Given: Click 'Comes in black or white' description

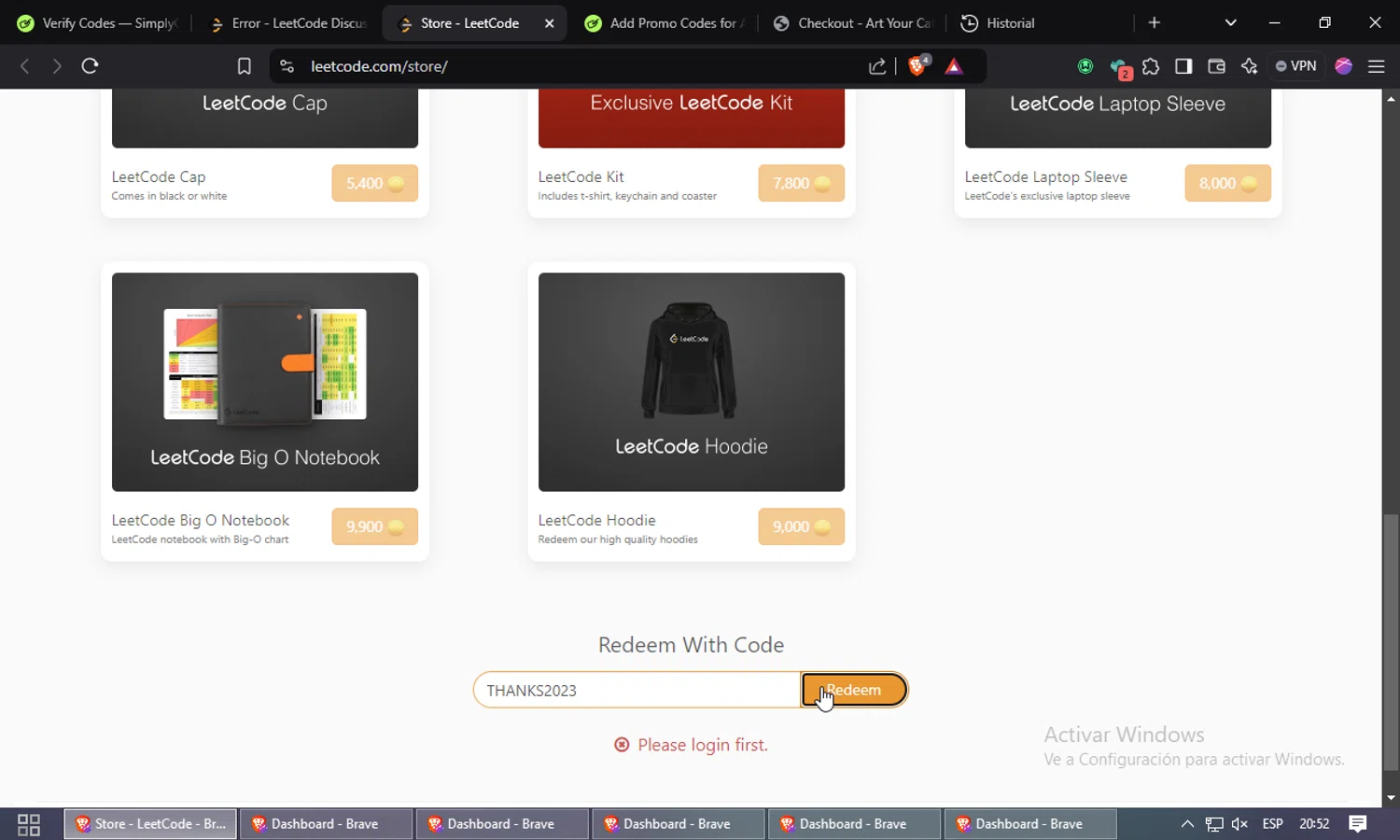Looking at the screenshot, I should (169, 196).
